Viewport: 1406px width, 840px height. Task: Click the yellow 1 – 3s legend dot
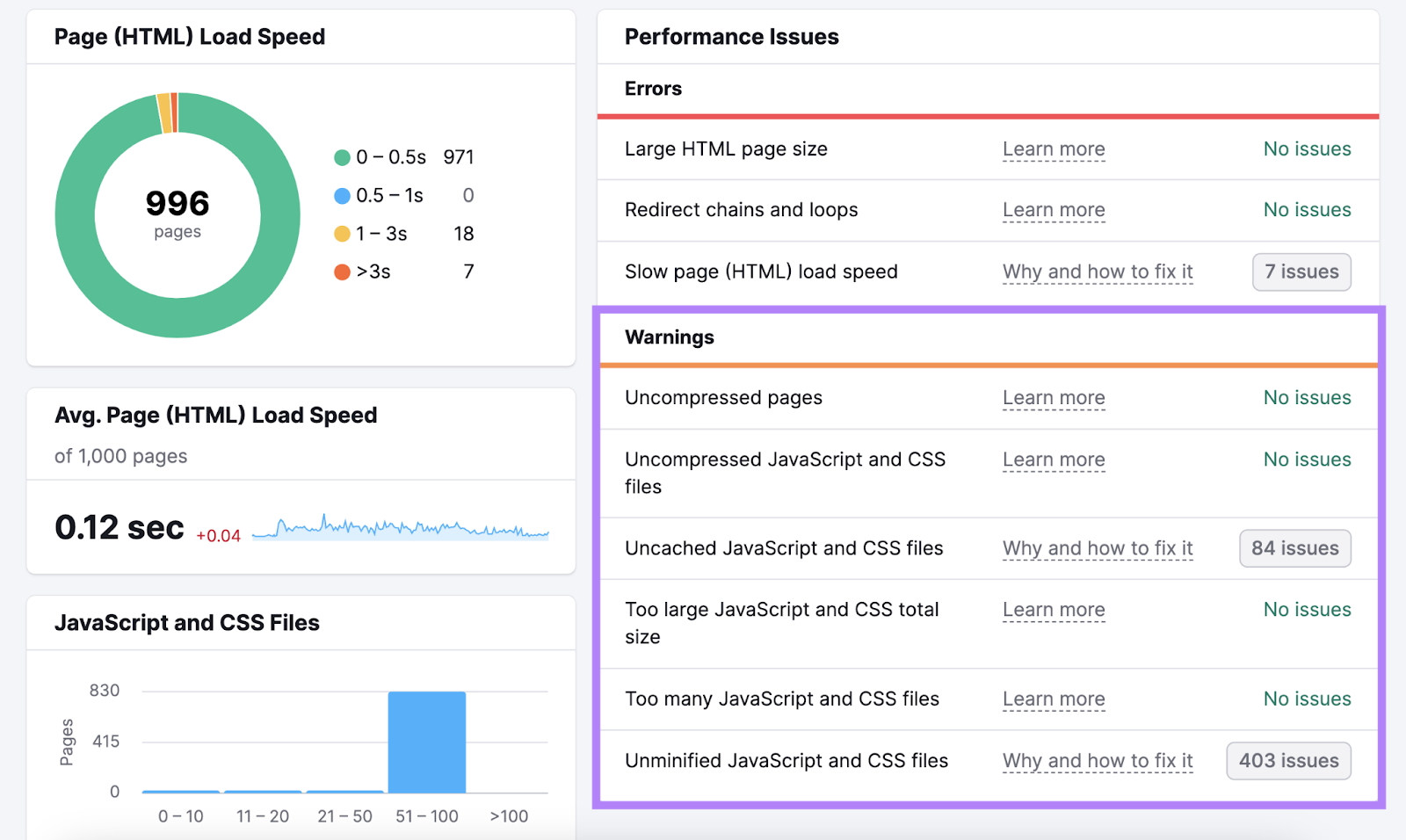[343, 234]
